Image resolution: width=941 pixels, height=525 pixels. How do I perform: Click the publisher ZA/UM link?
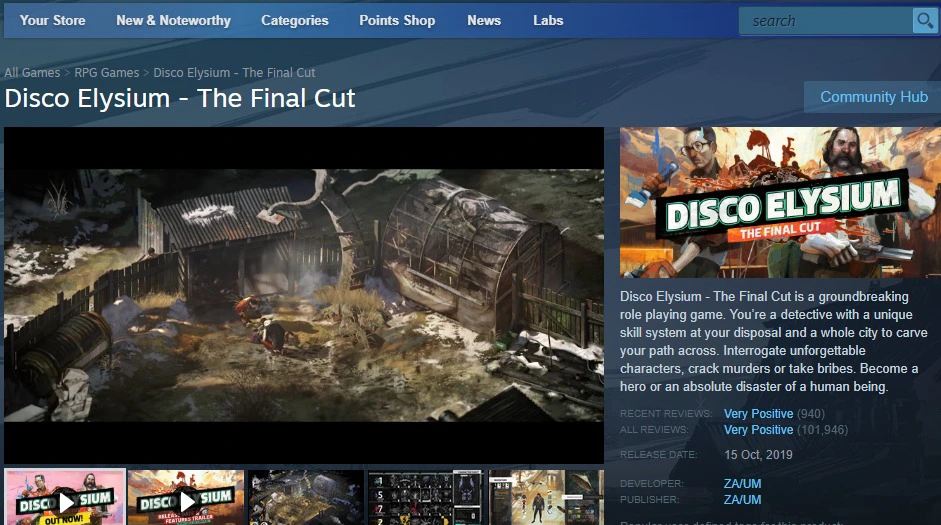click(742, 500)
